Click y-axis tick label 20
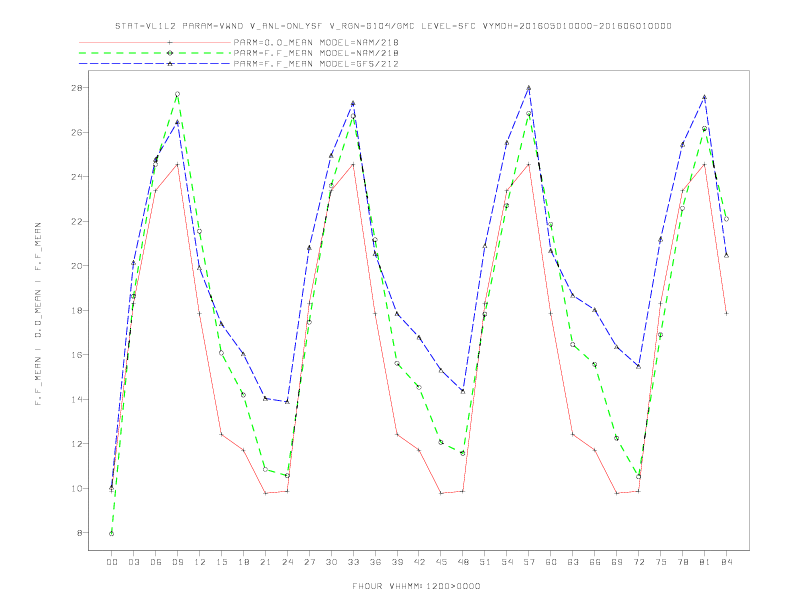792x612 pixels. 78,266
